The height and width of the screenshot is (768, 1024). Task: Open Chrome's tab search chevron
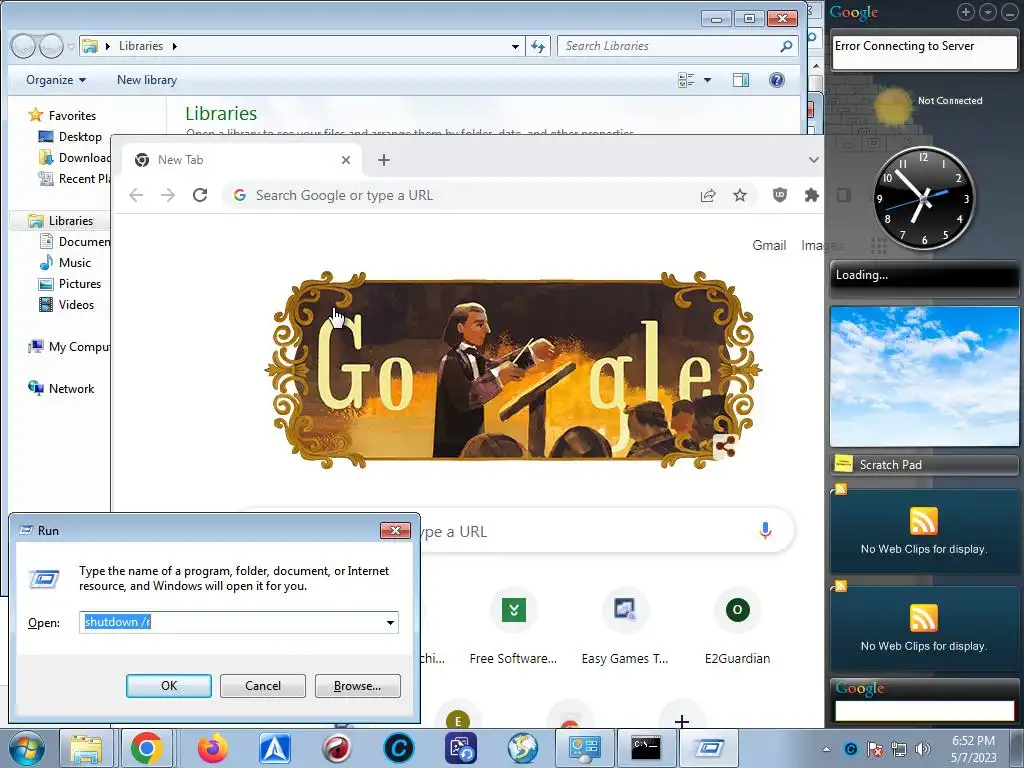(x=813, y=160)
